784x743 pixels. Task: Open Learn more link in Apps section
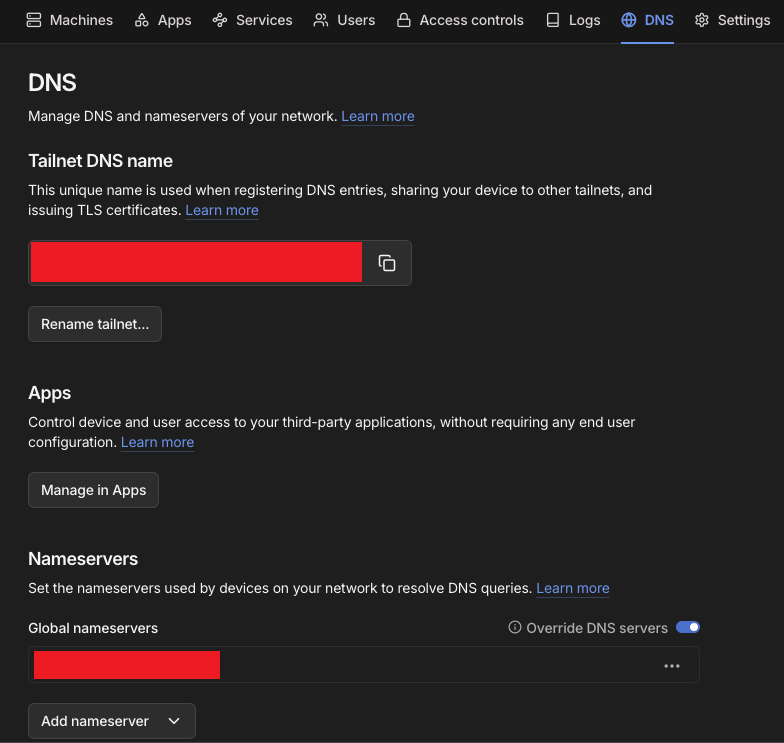tap(157, 442)
